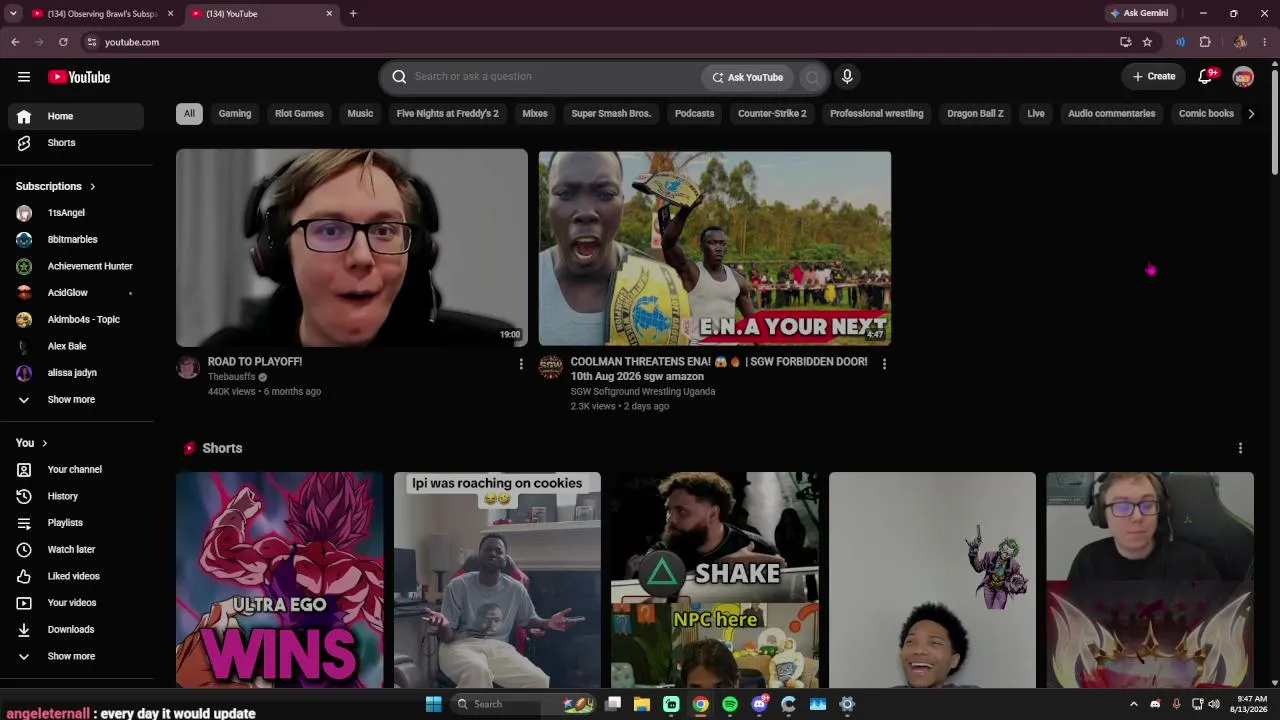The image size is (1280, 720).
Task: Reload the page with the browser refresh icon
Action: [63, 42]
